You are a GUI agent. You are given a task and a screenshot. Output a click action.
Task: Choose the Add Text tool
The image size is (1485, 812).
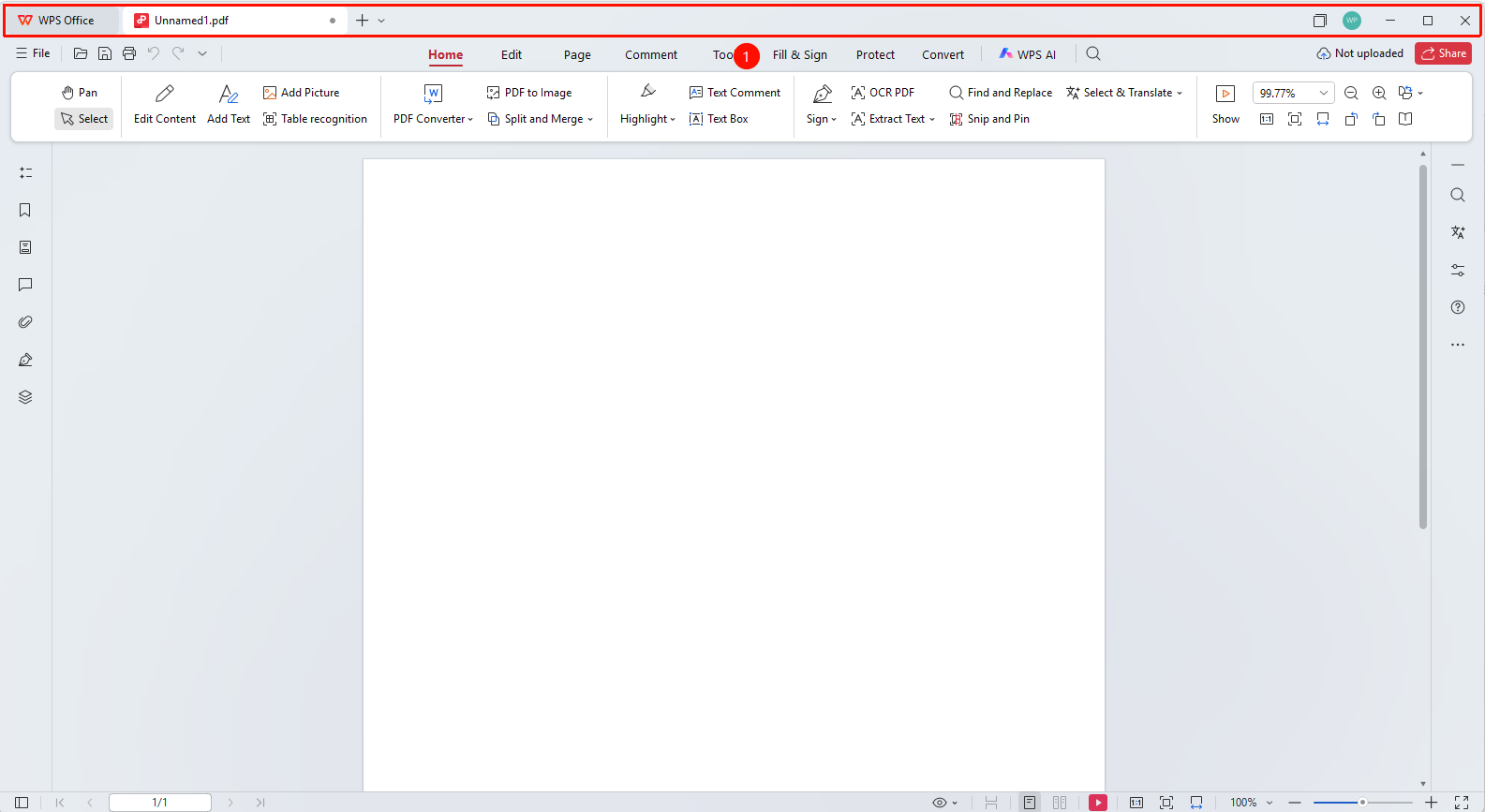[x=229, y=105]
